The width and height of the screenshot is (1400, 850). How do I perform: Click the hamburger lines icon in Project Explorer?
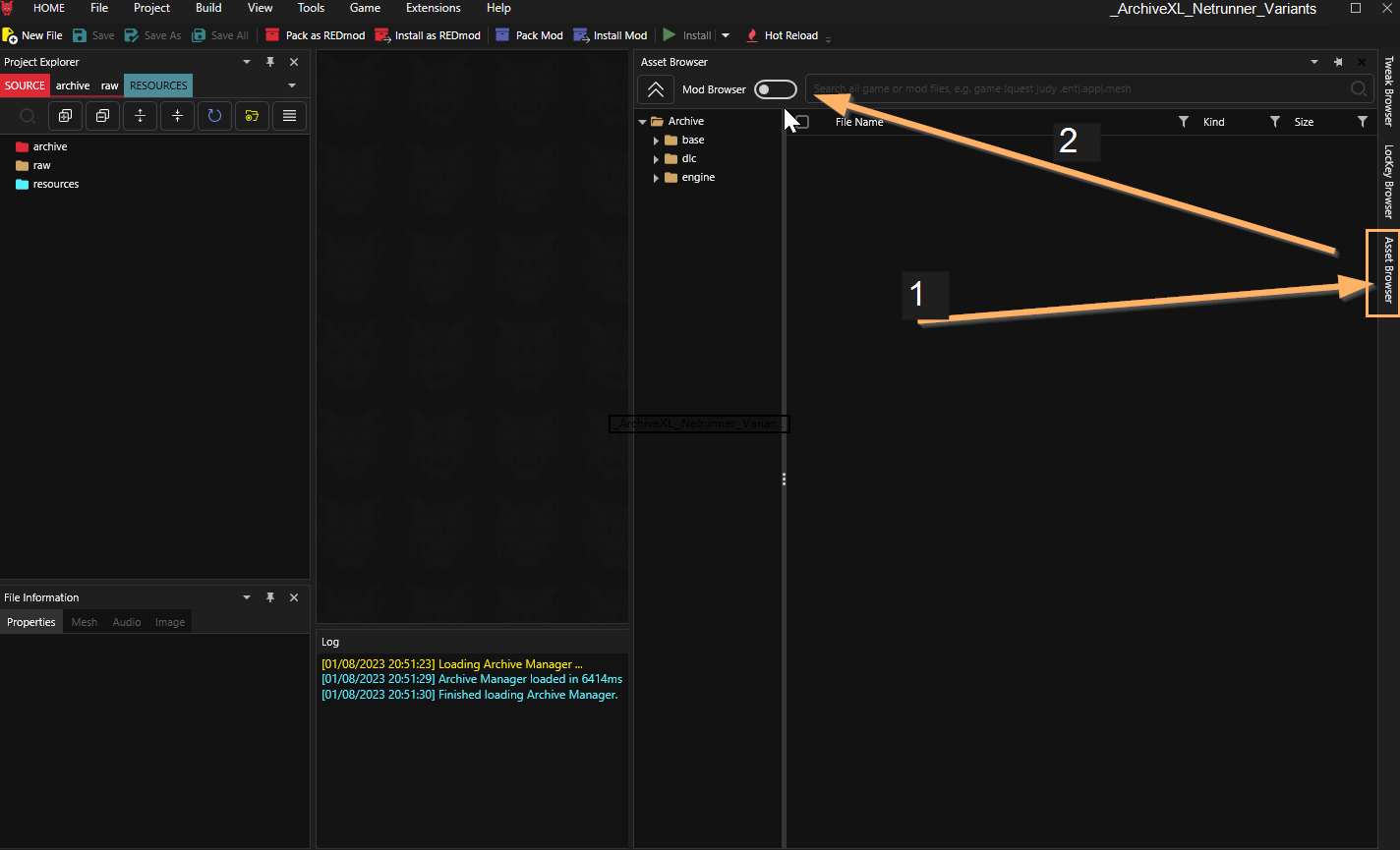click(289, 116)
